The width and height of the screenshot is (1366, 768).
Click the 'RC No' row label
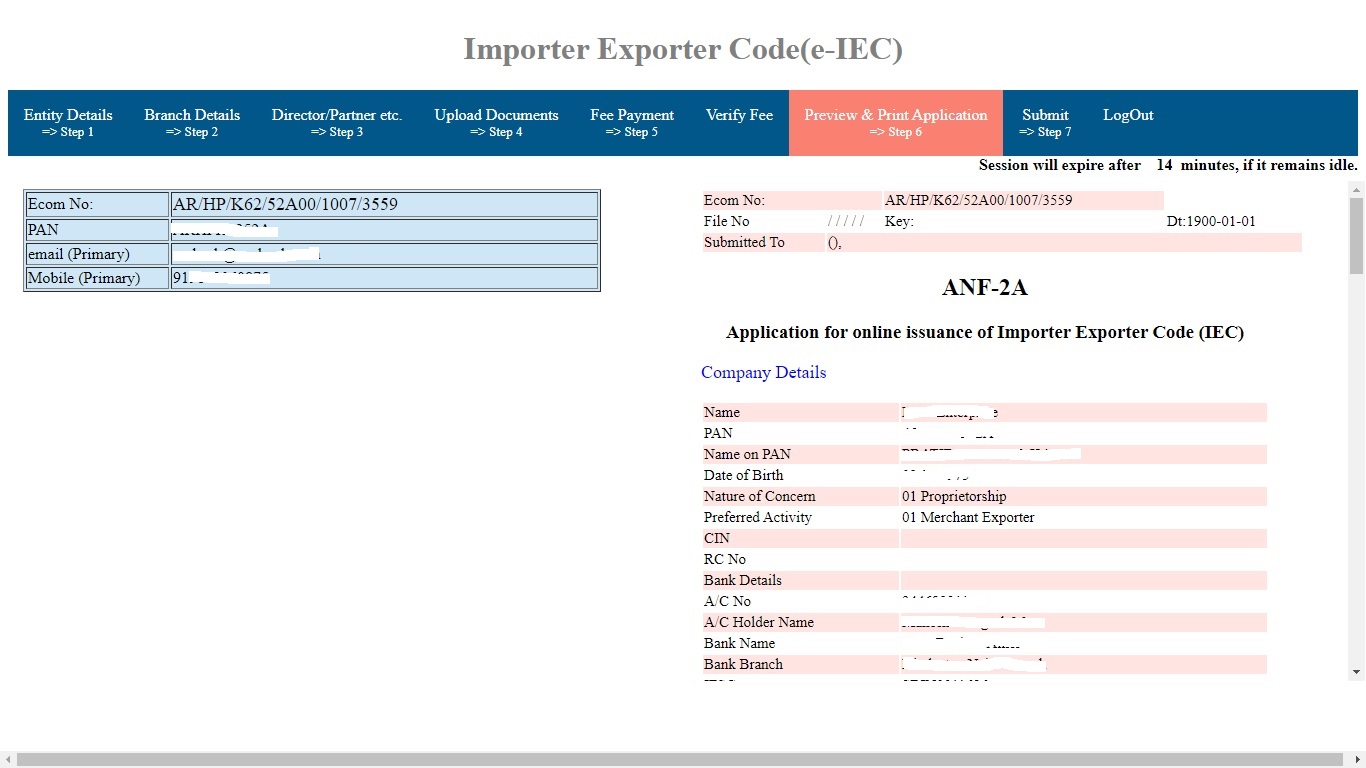(x=724, y=559)
